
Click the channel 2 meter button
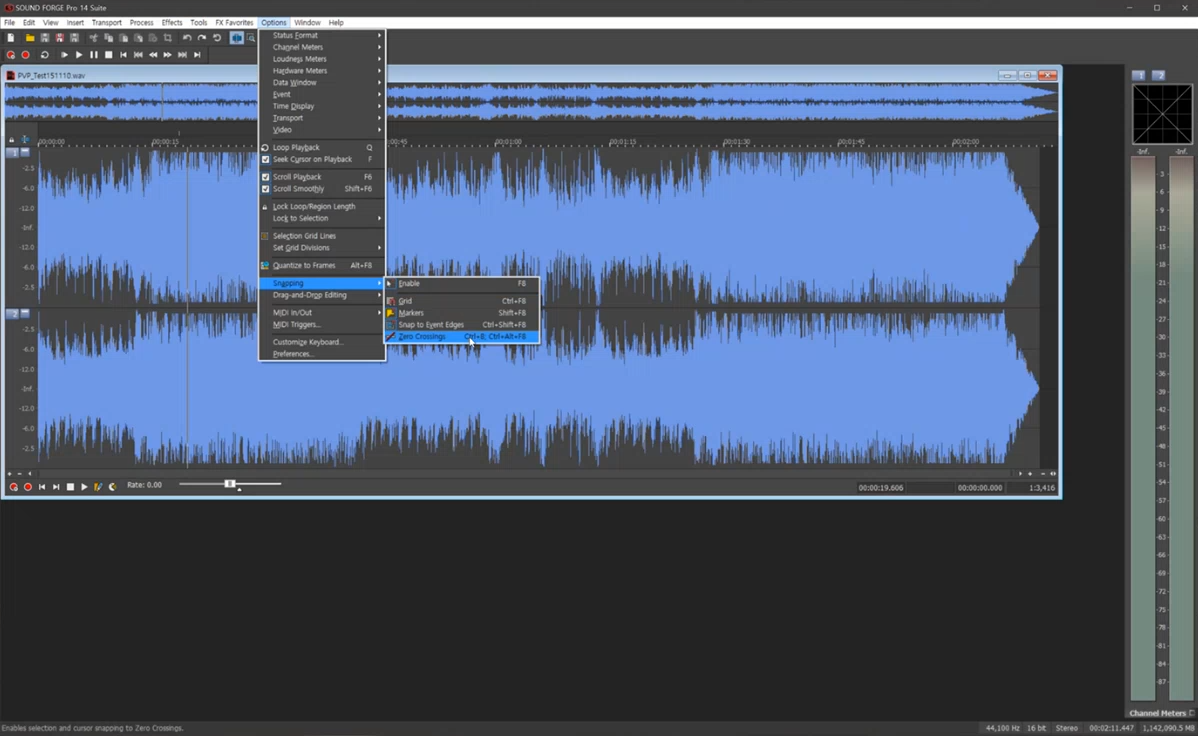click(x=1158, y=75)
